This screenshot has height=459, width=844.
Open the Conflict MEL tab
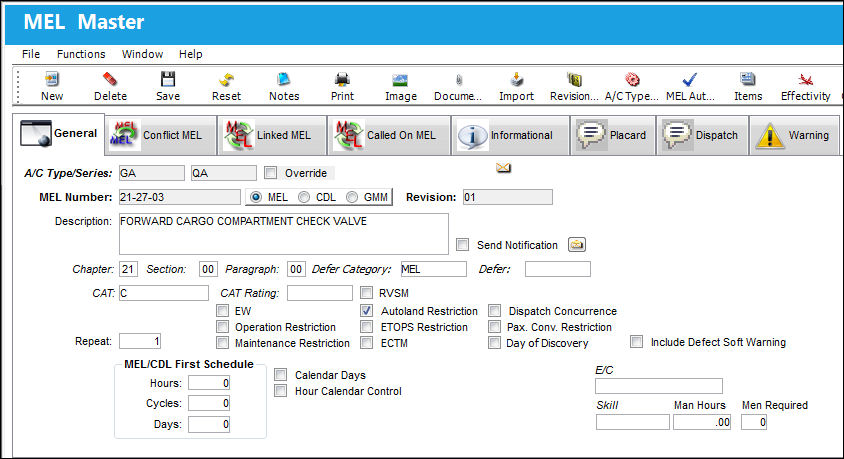pyautogui.click(x=161, y=135)
